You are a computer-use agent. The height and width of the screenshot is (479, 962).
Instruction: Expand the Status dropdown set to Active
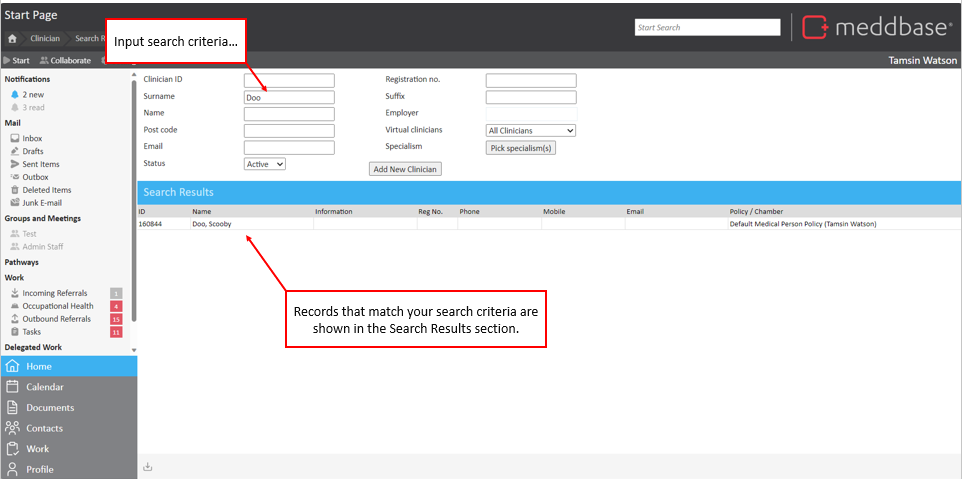265,164
